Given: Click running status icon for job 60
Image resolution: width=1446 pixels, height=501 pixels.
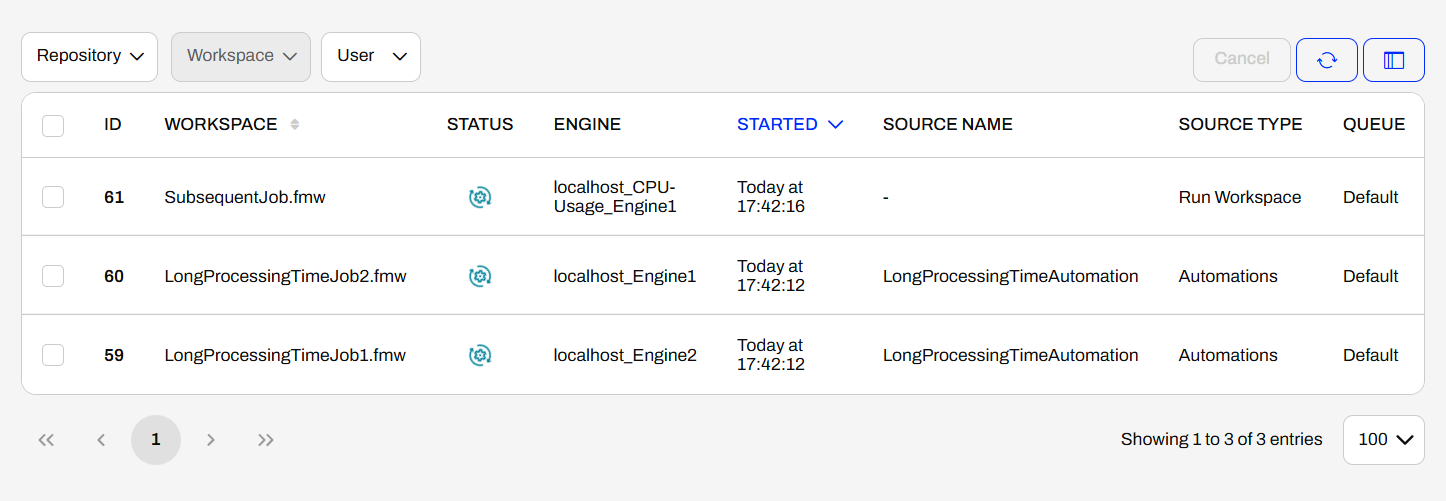Looking at the screenshot, I should [x=480, y=276].
